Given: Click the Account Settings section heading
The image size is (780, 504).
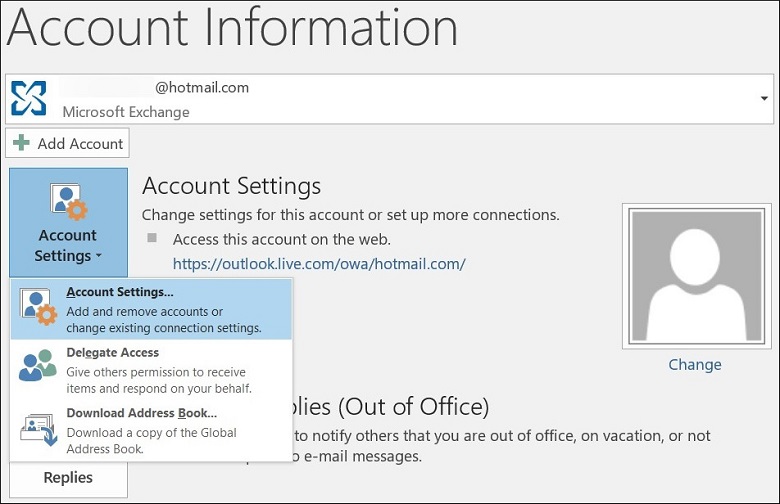Looking at the screenshot, I should 231,187.
